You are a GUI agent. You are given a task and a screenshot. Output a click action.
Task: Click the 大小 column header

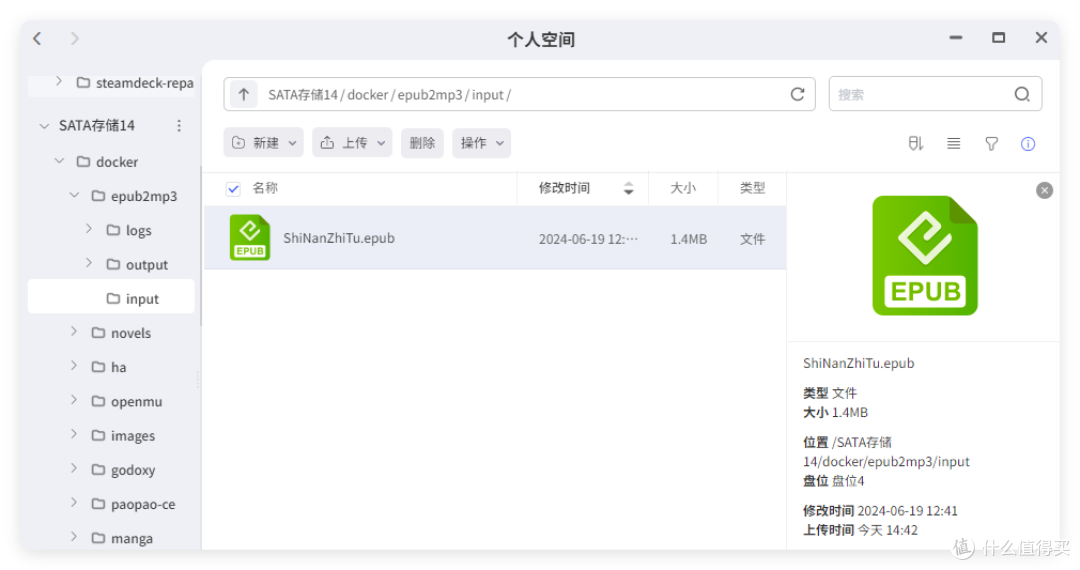683,188
